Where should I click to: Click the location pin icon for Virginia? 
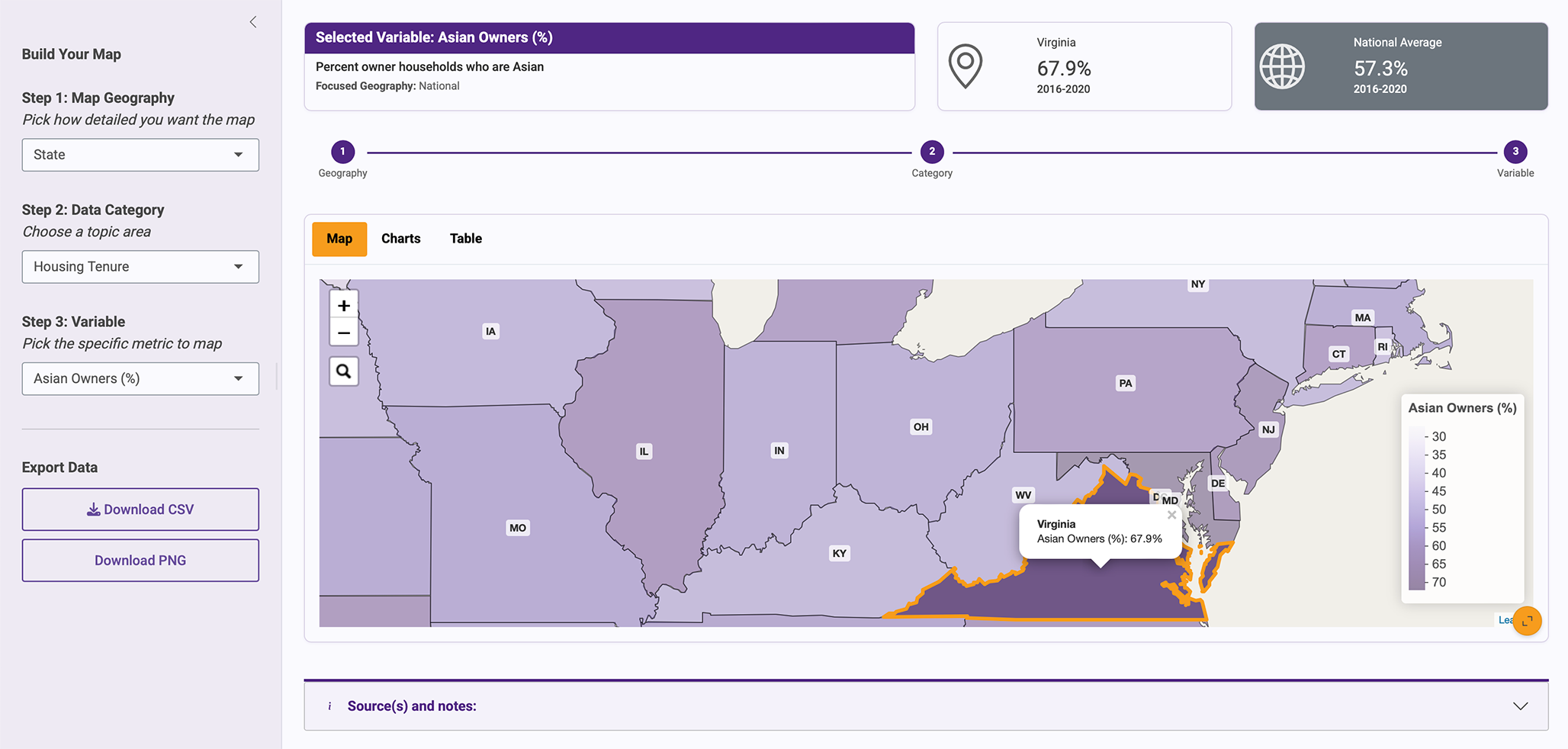click(x=965, y=66)
